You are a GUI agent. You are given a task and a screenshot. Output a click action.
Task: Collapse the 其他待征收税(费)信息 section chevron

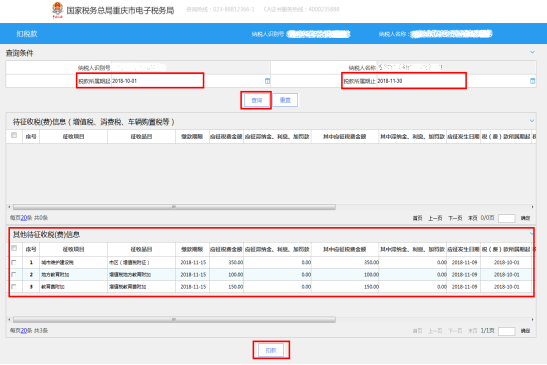[x=532, y=233]
